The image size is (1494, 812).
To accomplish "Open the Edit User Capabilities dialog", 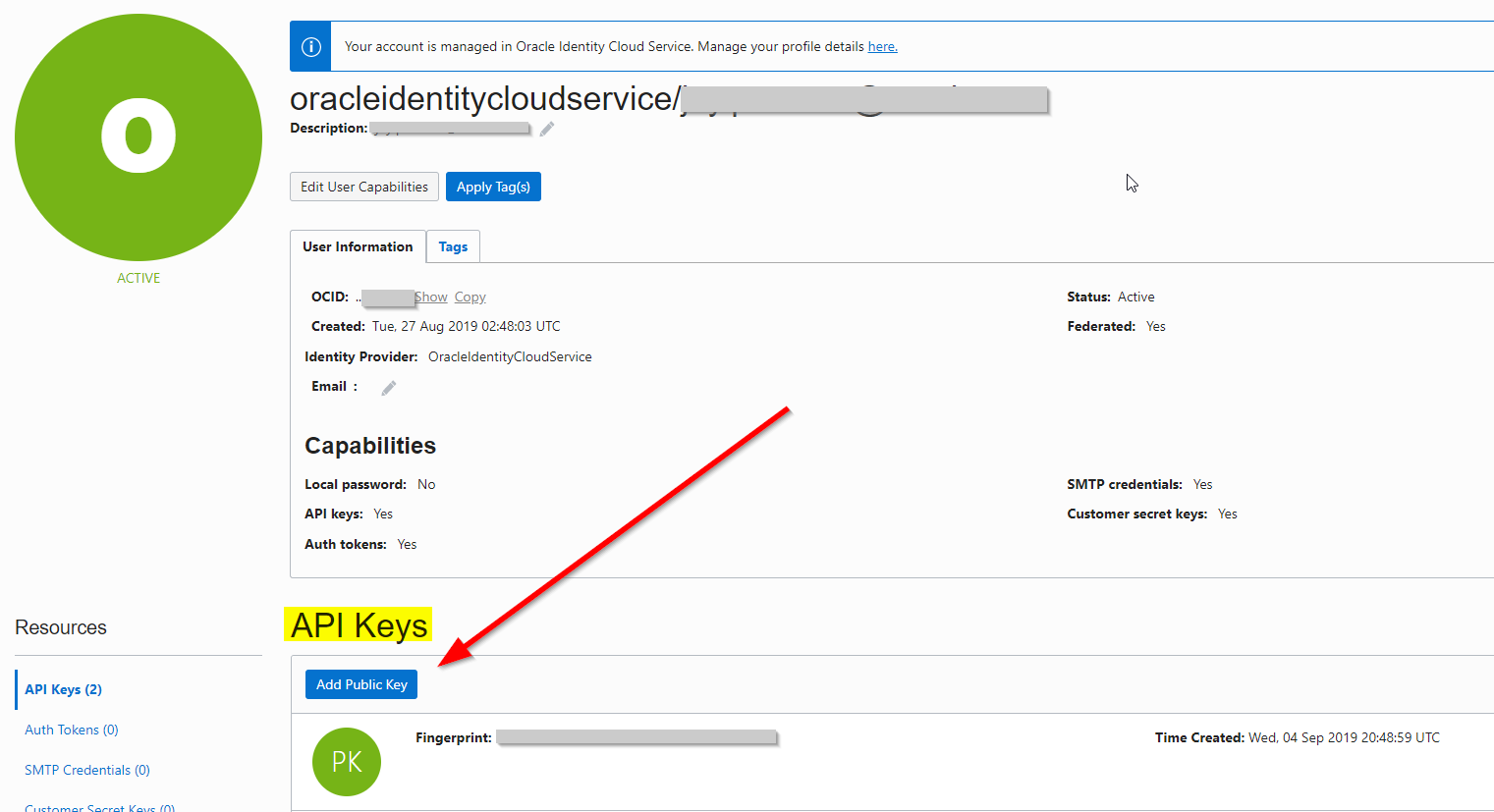I will pyautogui.click(x=364, y=187).
